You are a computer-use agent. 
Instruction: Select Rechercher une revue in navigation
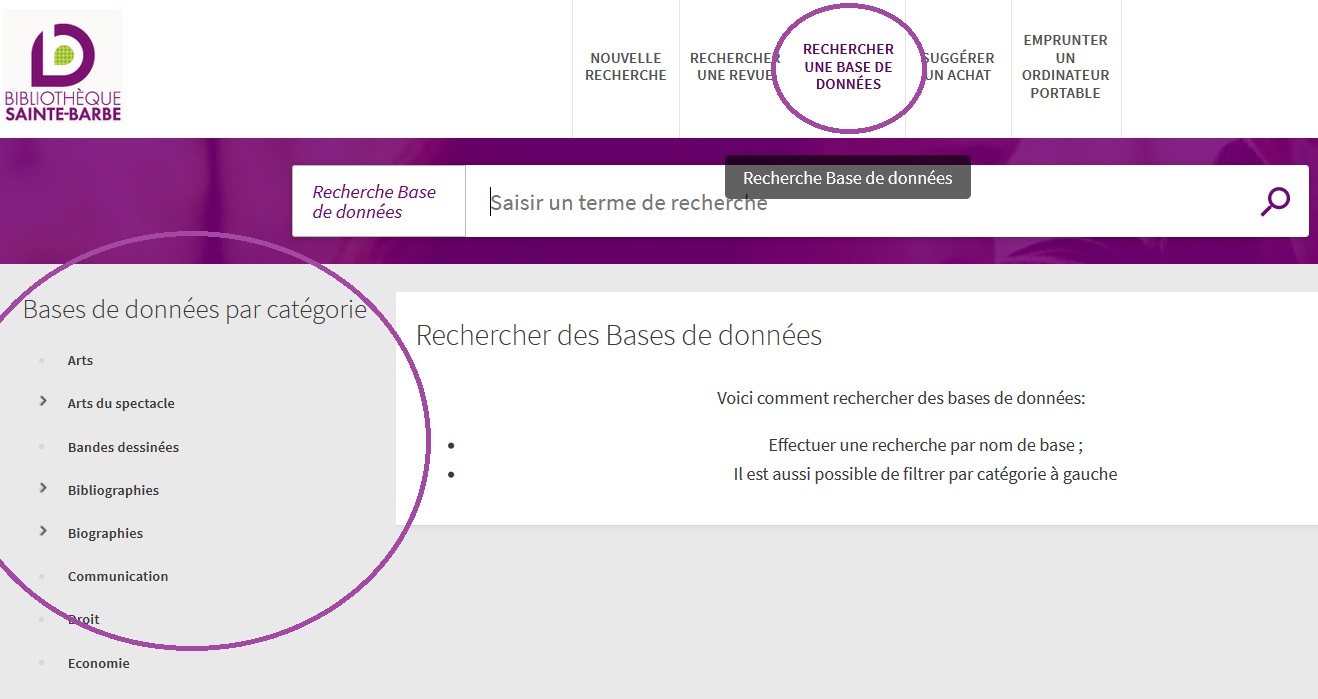coord(734,67)
